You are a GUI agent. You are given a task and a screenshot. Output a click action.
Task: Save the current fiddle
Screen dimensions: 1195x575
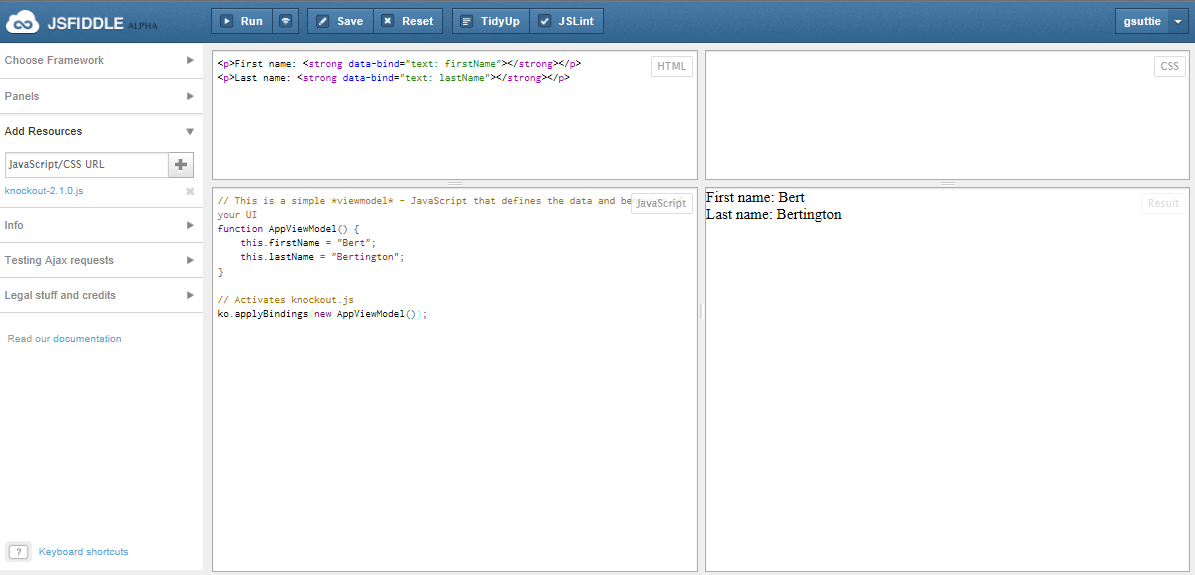pyautogui.click(x=340, y=21)
